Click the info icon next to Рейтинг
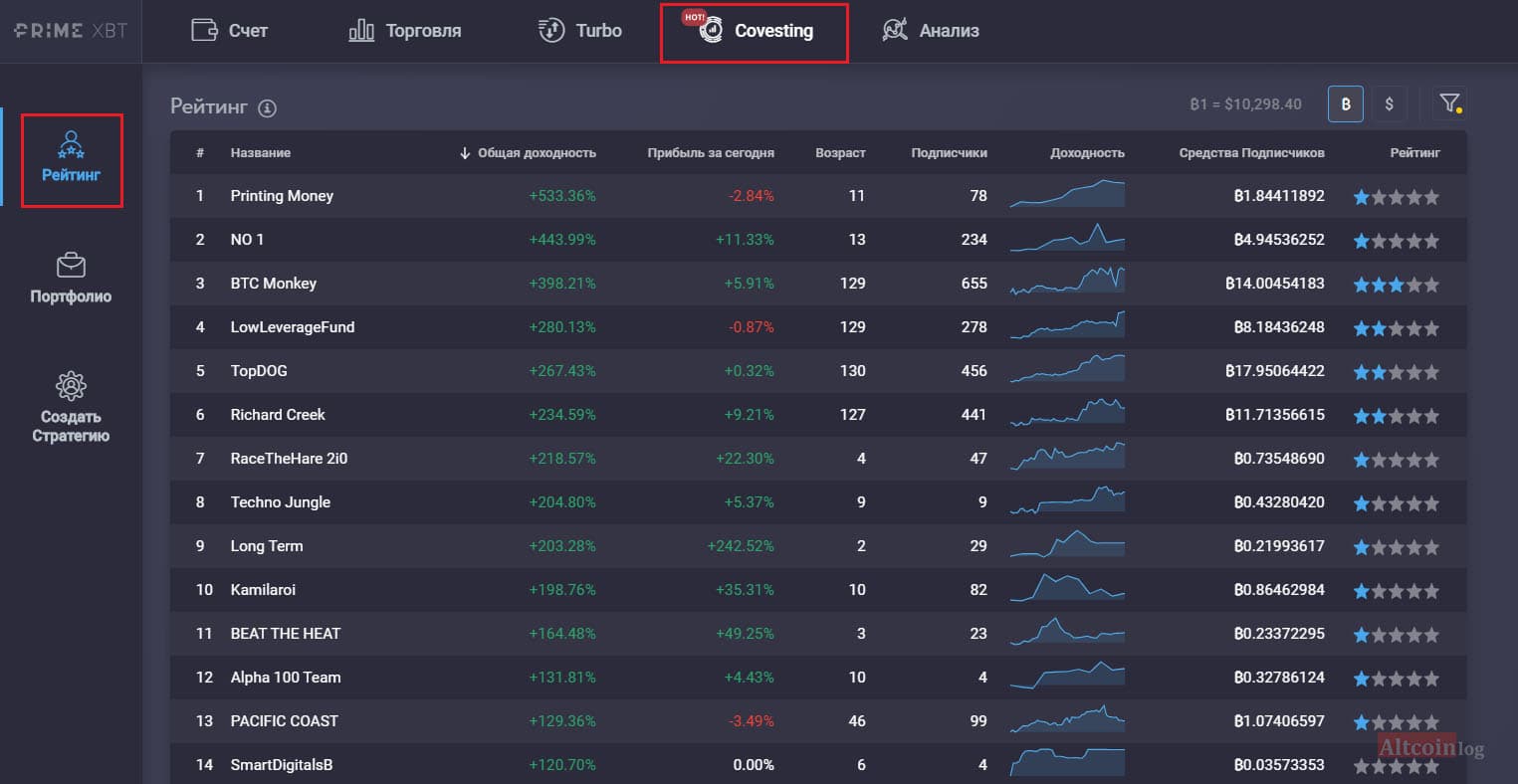This screenshot has height=784, width=1518. click(267, 108)
